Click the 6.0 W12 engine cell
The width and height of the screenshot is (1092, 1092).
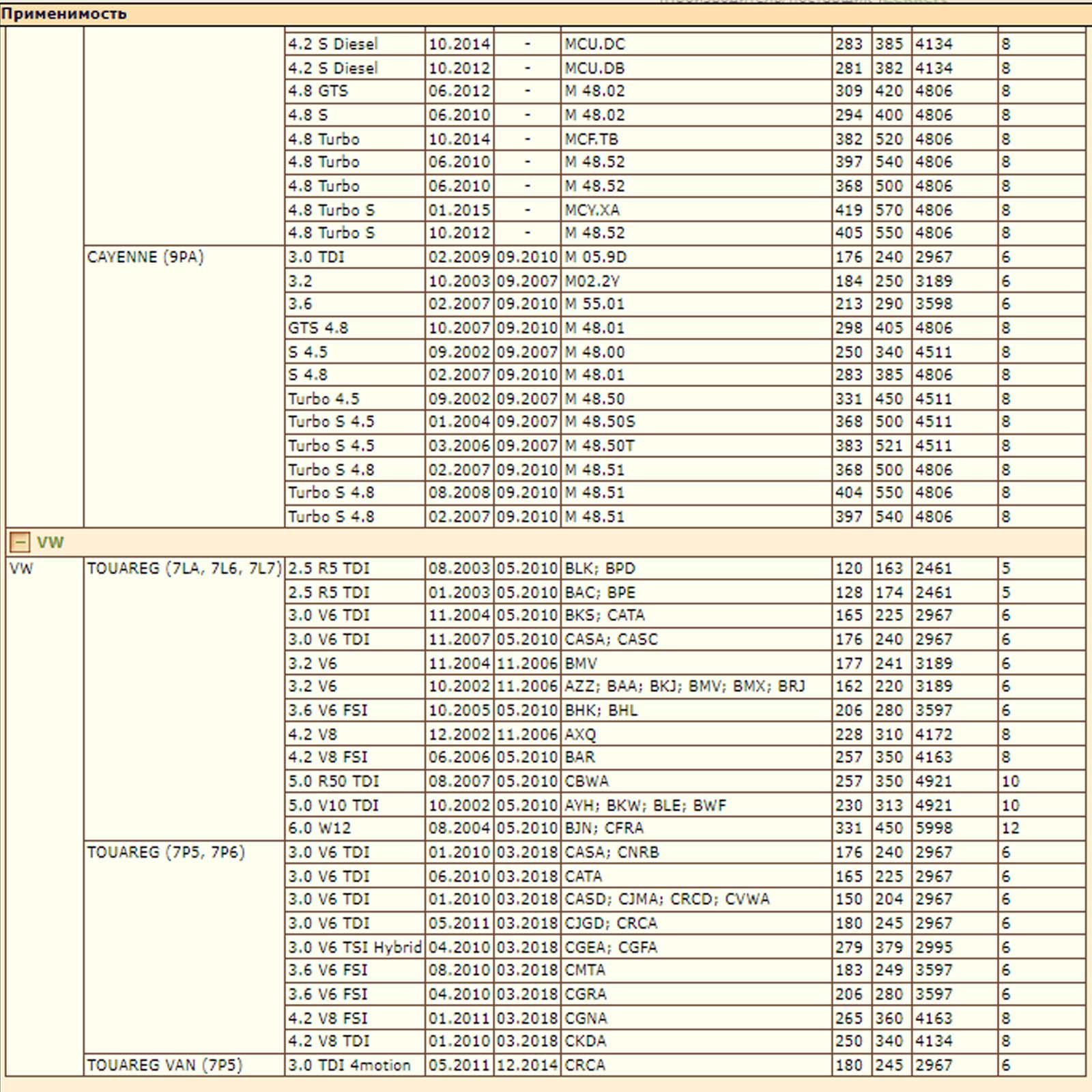click(x=319, y=829)
